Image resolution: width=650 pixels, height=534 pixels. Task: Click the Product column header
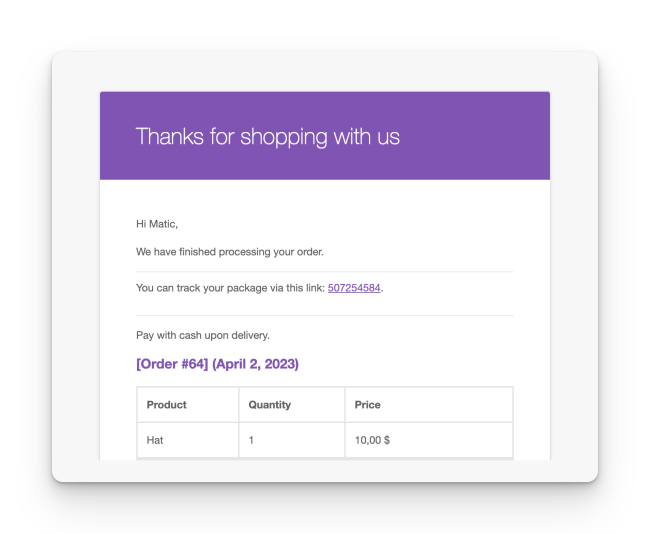(167, 405)
